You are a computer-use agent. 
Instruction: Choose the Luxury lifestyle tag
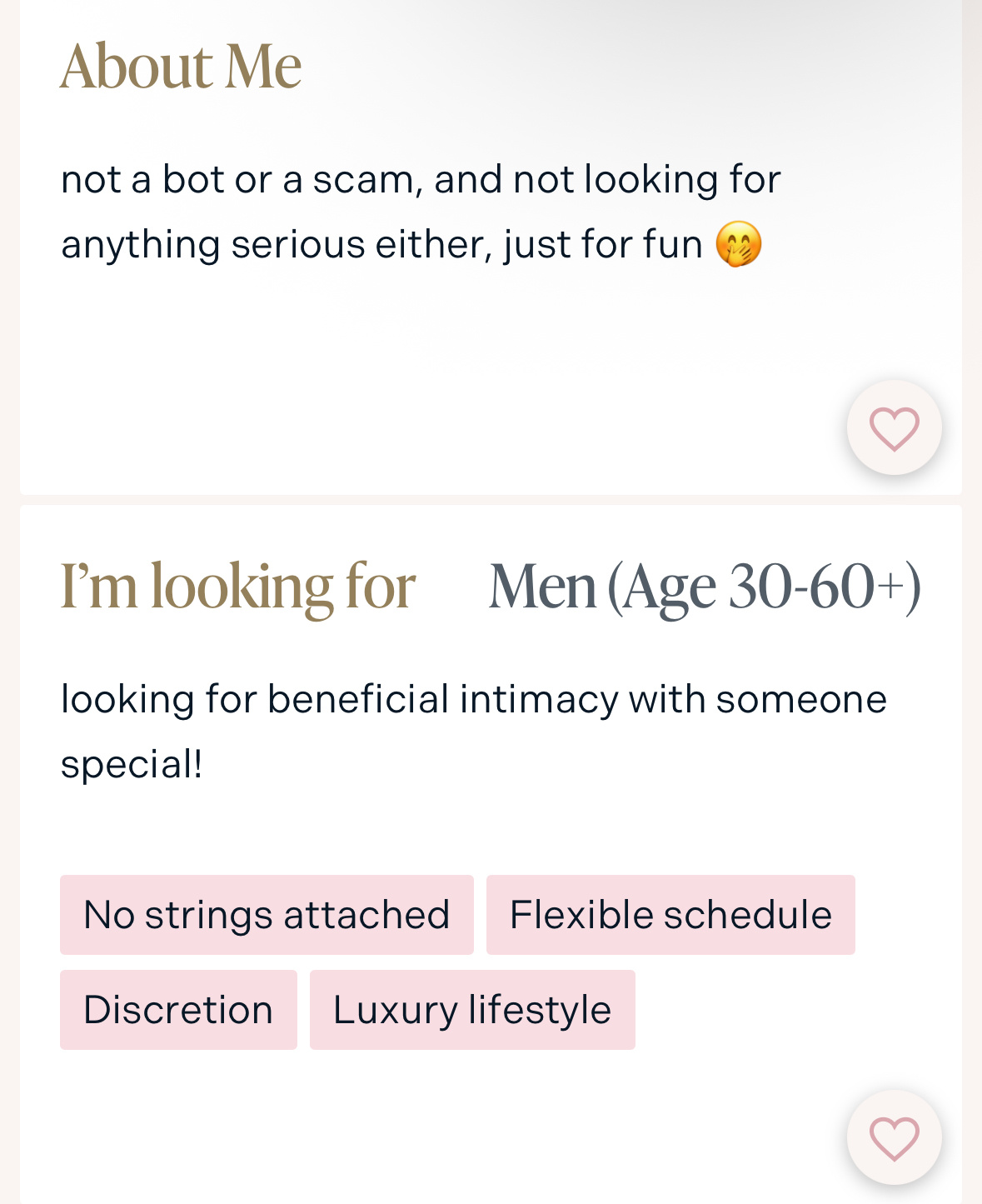(472, 1010)
